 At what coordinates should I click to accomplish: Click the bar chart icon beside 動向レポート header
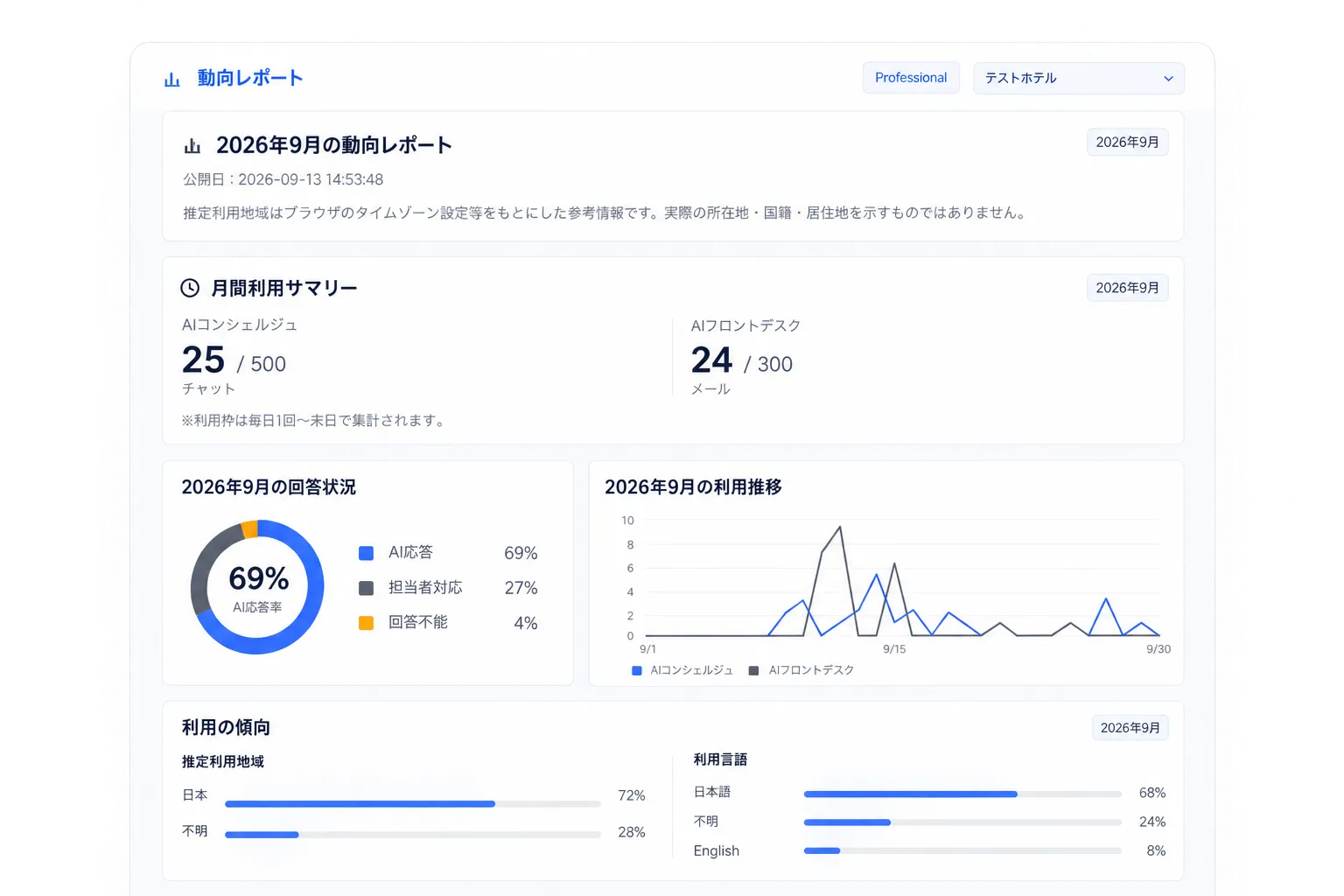pos(171,79)
